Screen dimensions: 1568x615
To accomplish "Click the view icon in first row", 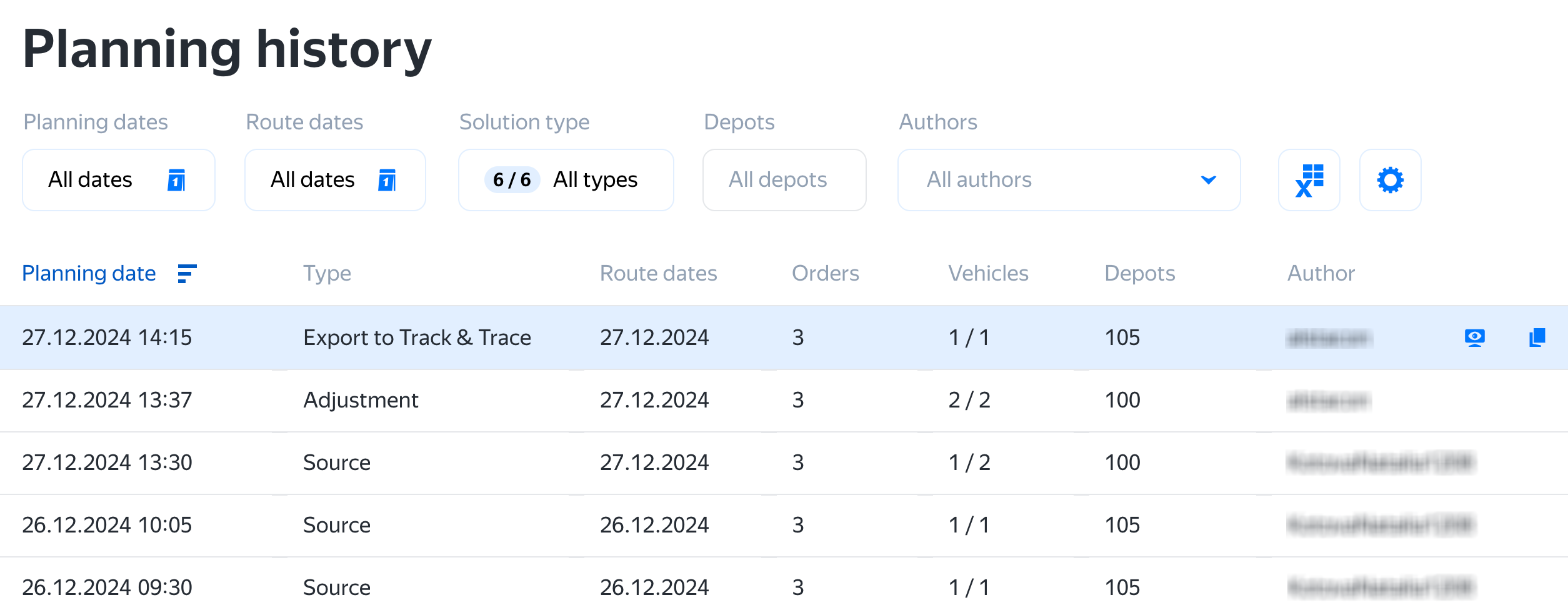I will (1474, 337).
